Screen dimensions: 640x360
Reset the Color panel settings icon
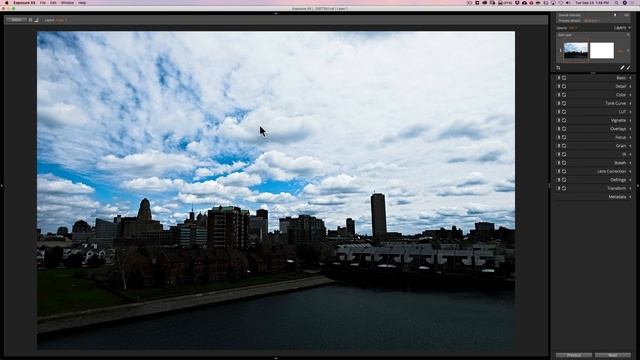564,95
